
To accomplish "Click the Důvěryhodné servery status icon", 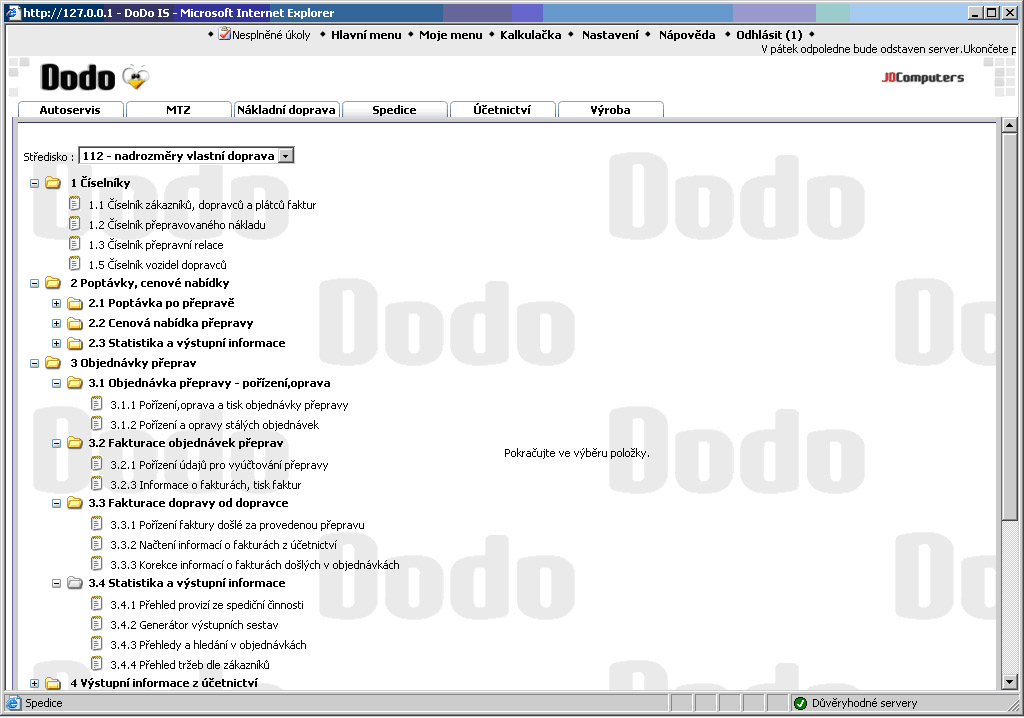I will pyautogui.click(x=800, y=704).
